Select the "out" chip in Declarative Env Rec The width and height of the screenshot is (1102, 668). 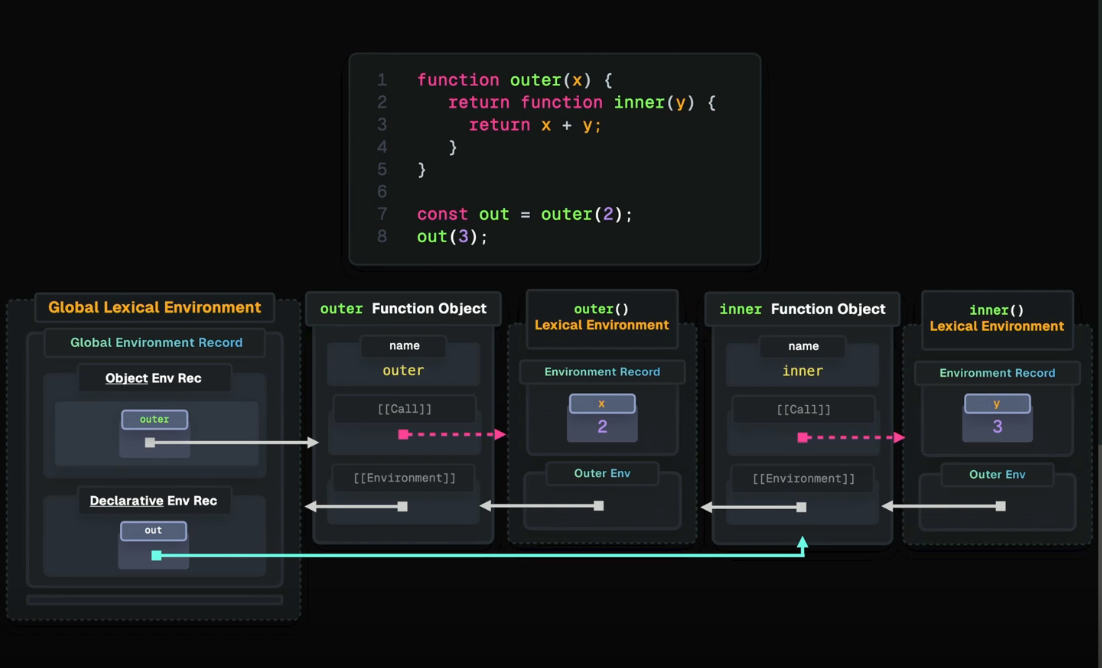coord(153,530)
